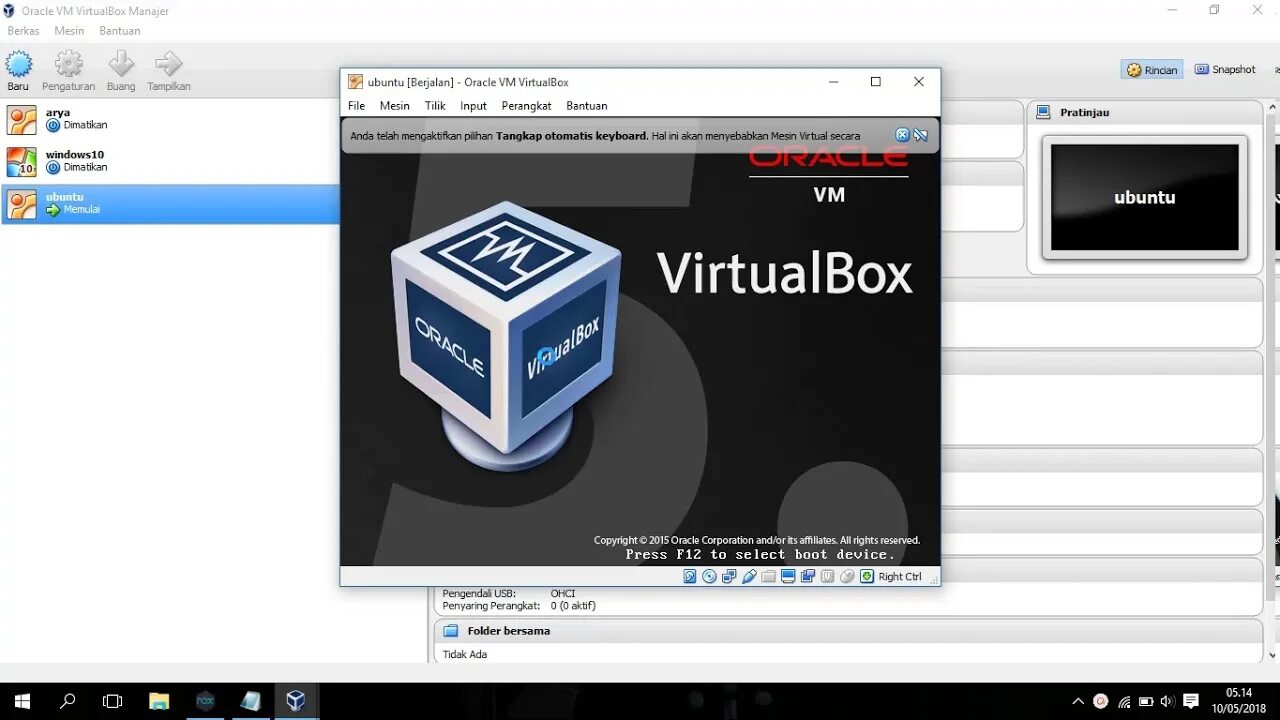Screen dimensions: 1280x720
Task: Click the mouse integration status icon
Action: point(847,576)
